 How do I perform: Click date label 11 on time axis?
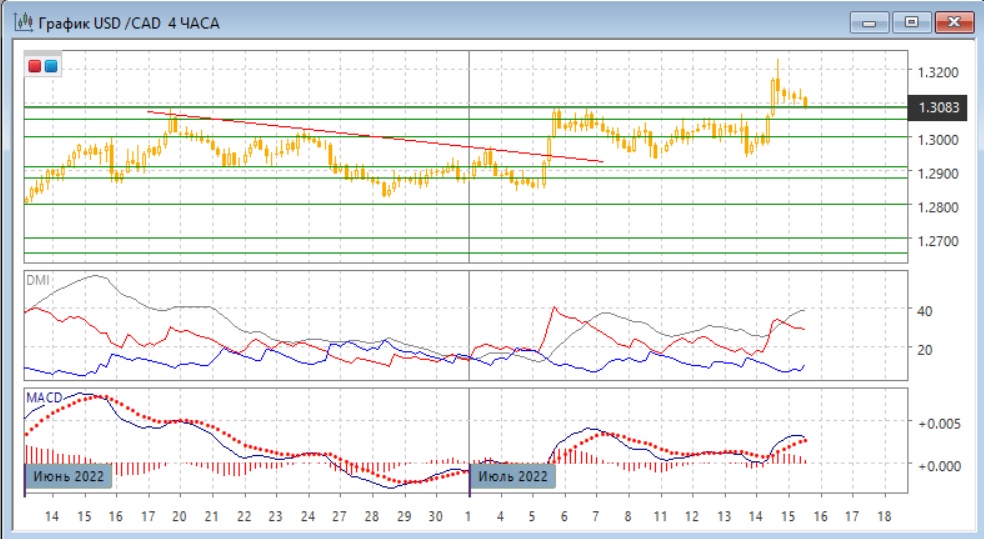pyautogui.click(x=660, y=516)
